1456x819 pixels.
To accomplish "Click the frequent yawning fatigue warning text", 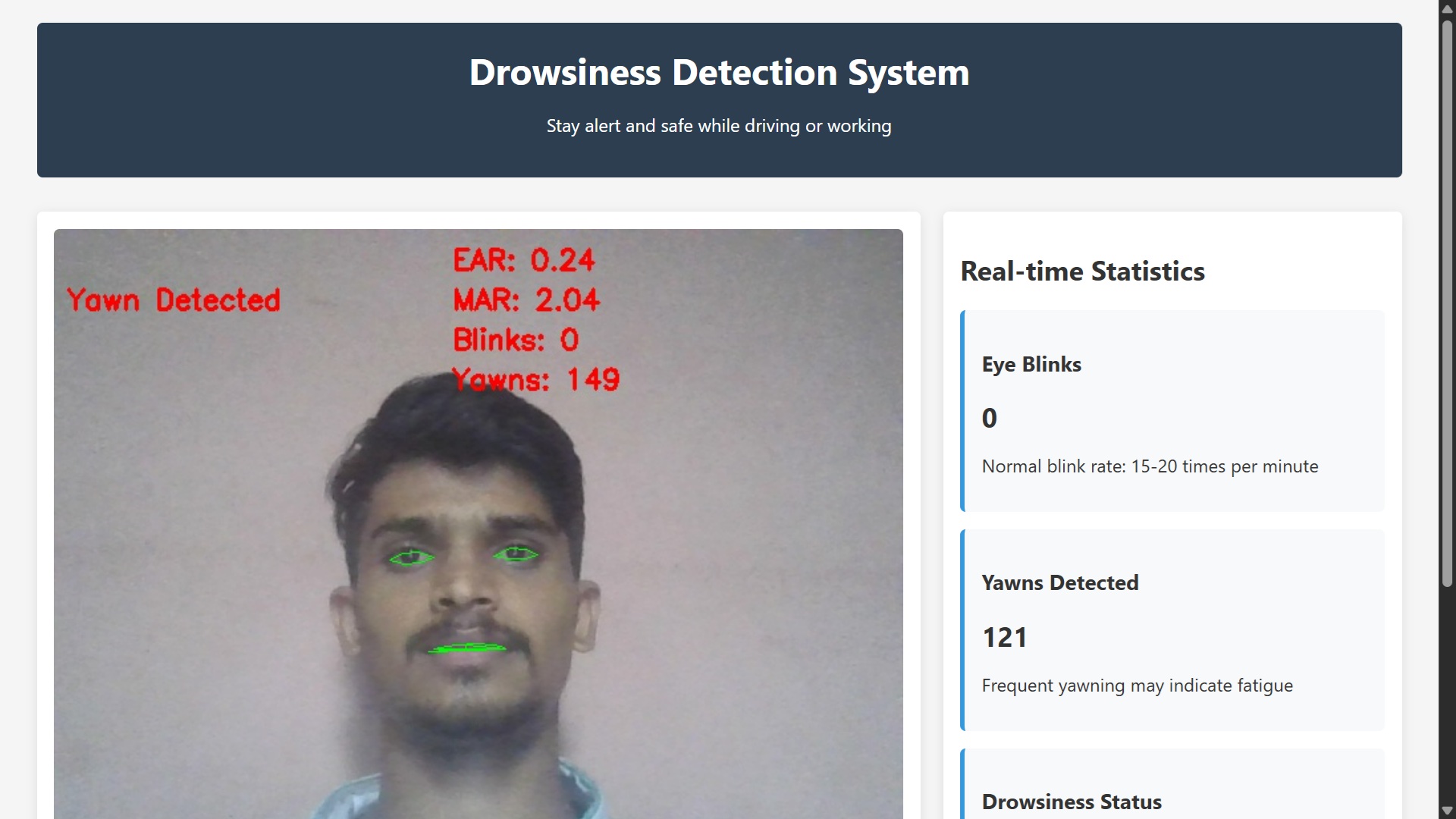I will (1137, 685).
